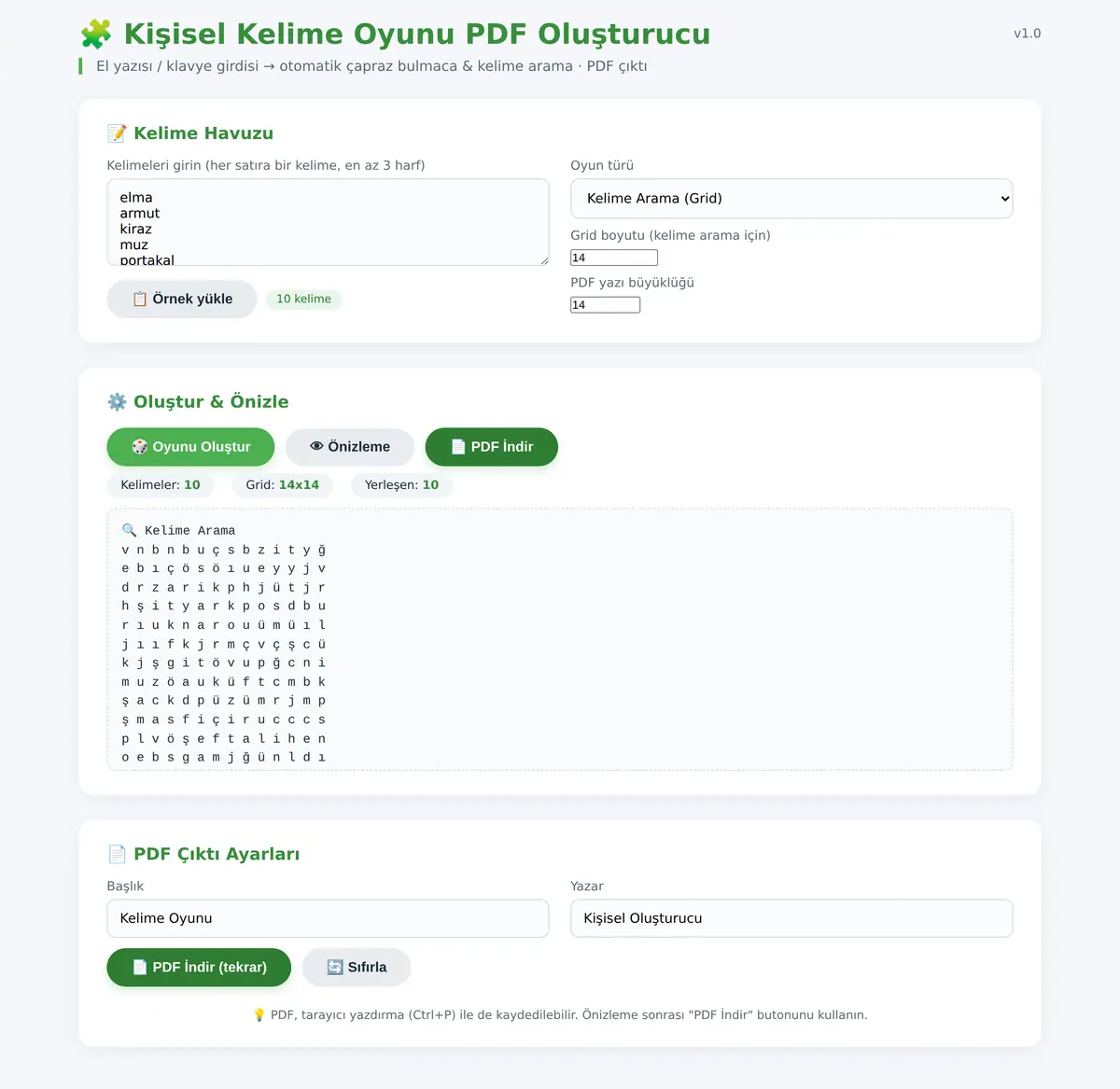
Task: Click the 'Başlık' field label
Action: point(125,887)
